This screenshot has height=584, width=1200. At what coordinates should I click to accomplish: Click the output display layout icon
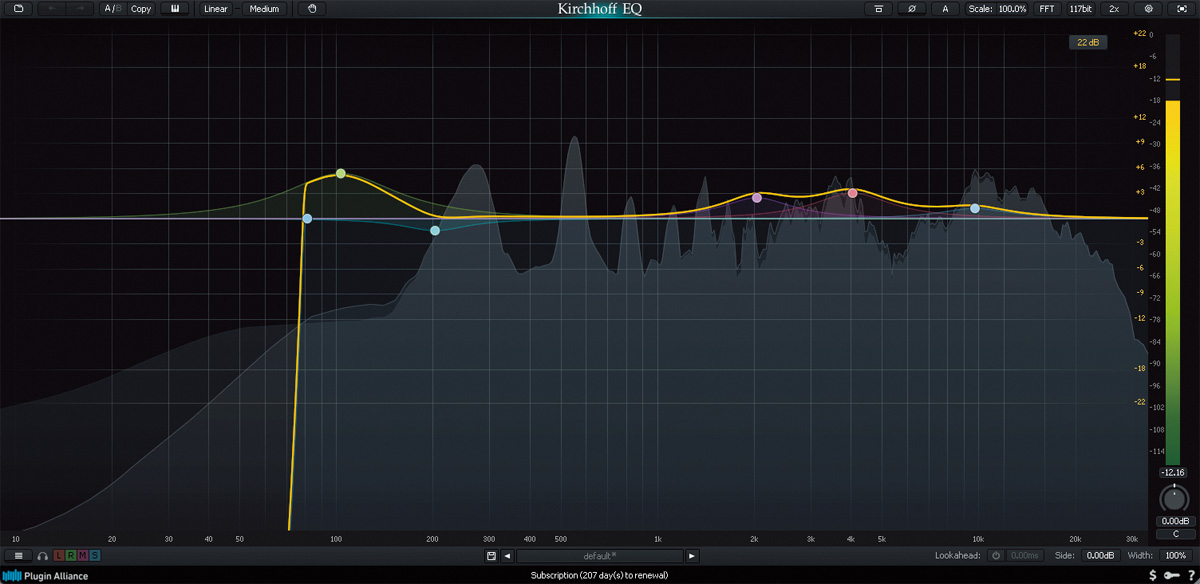(879, 9)
